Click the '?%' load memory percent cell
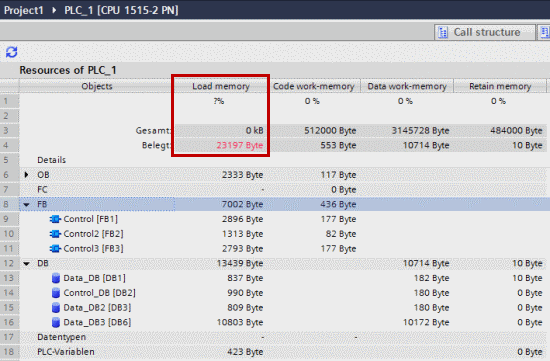Image resolution: width=550 pixels, height=361 pixels. point(219,101)
